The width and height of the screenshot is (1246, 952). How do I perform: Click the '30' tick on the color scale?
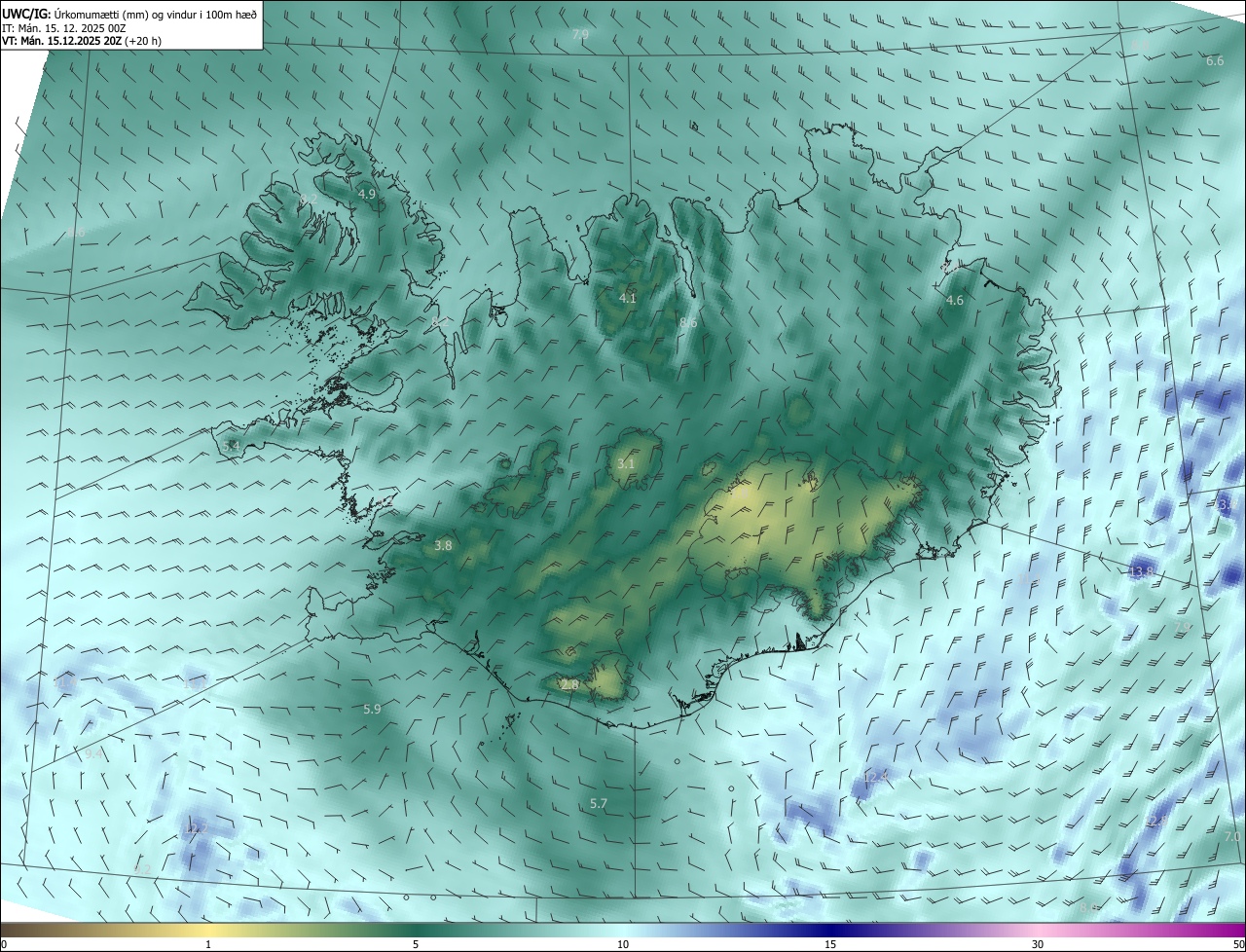(x=1038, y=945)
